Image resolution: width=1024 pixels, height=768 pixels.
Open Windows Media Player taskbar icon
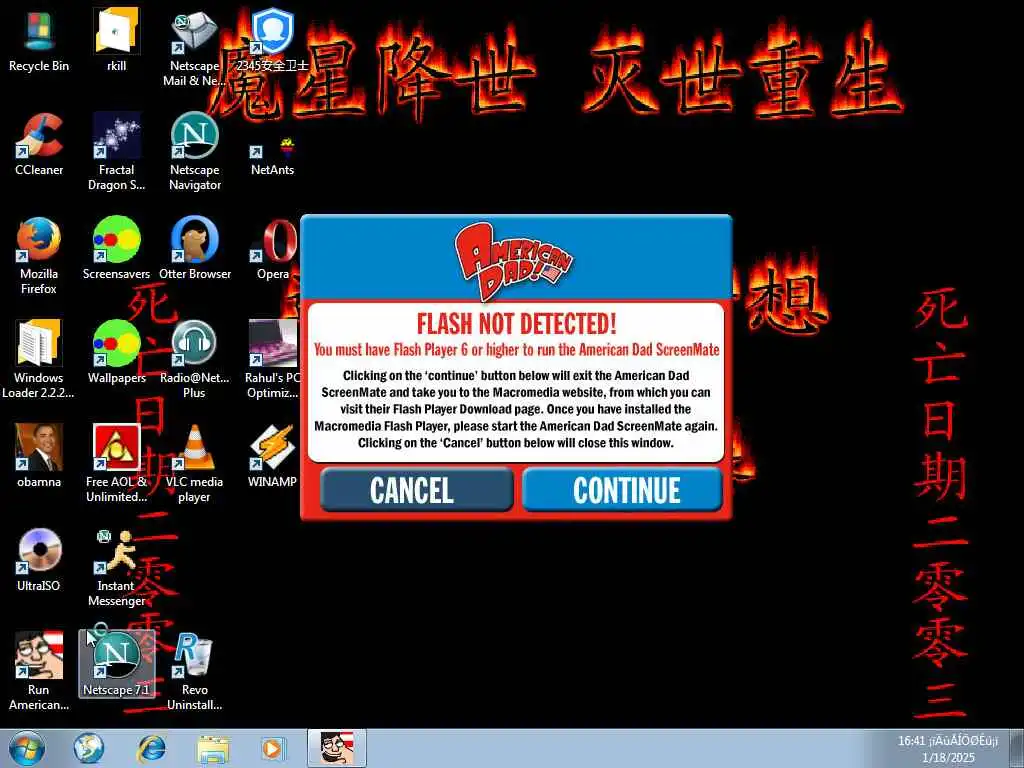(272, 748)
